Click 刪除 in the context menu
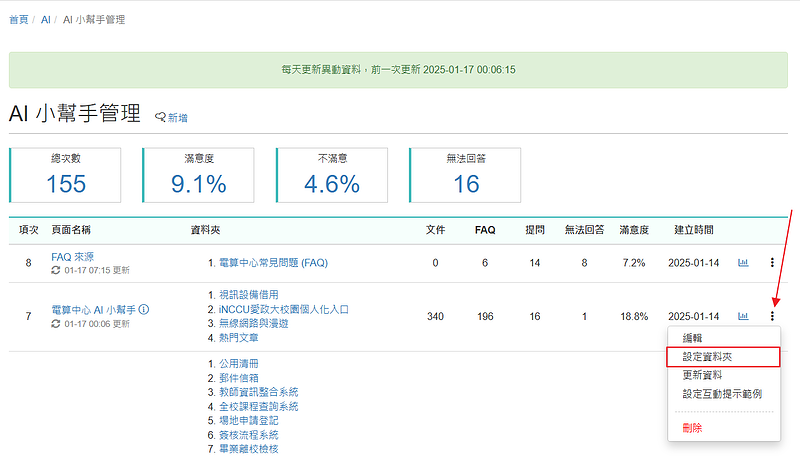The width and height of the screenshot is (800, 457). [x=692, y=427]
